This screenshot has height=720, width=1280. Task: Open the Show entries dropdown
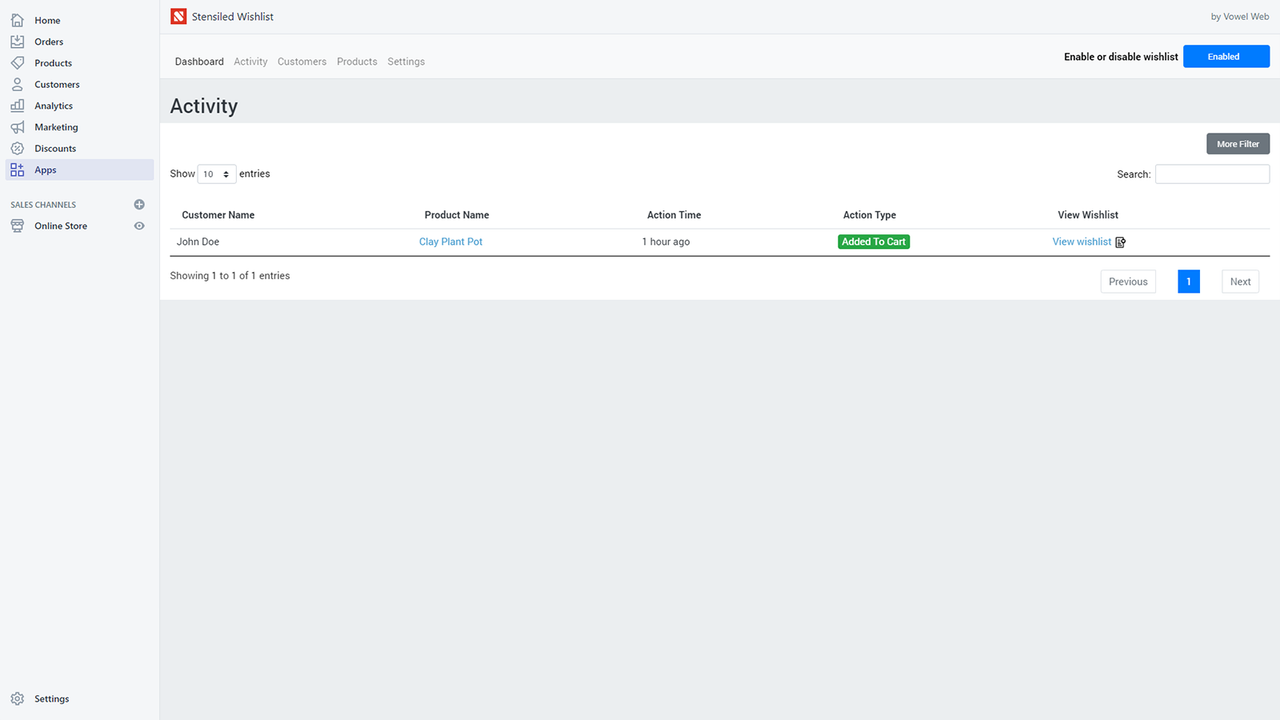coord(216,173)
